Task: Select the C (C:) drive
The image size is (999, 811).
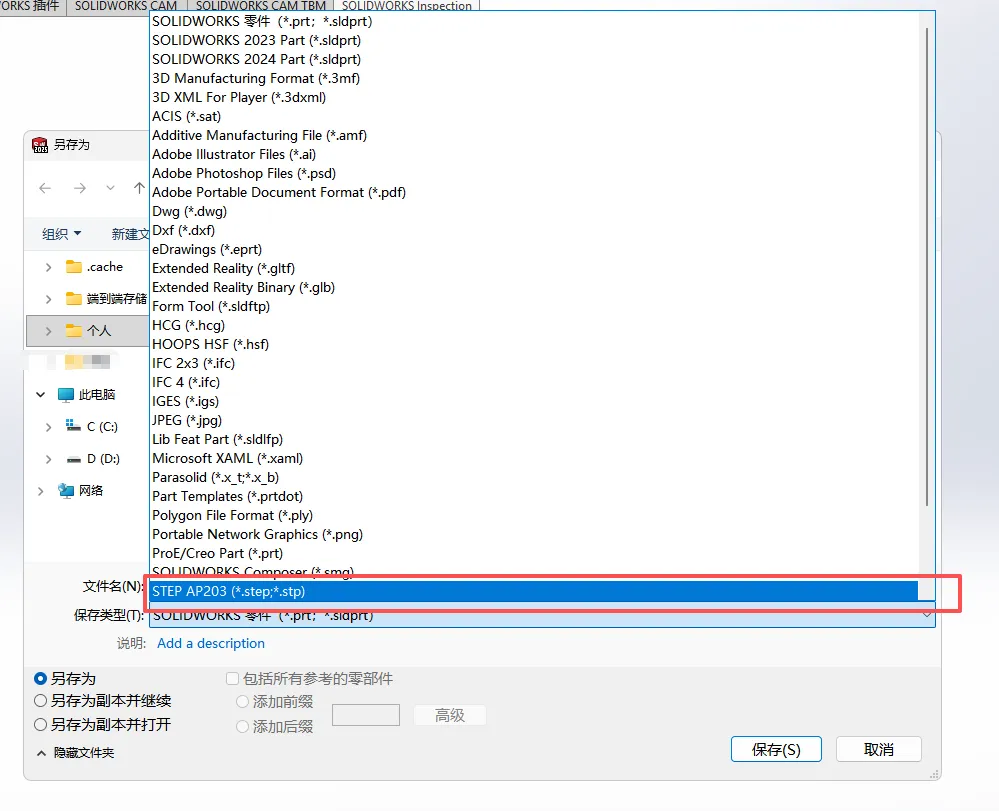Action: pyautogui.click(x=92, y=427)
